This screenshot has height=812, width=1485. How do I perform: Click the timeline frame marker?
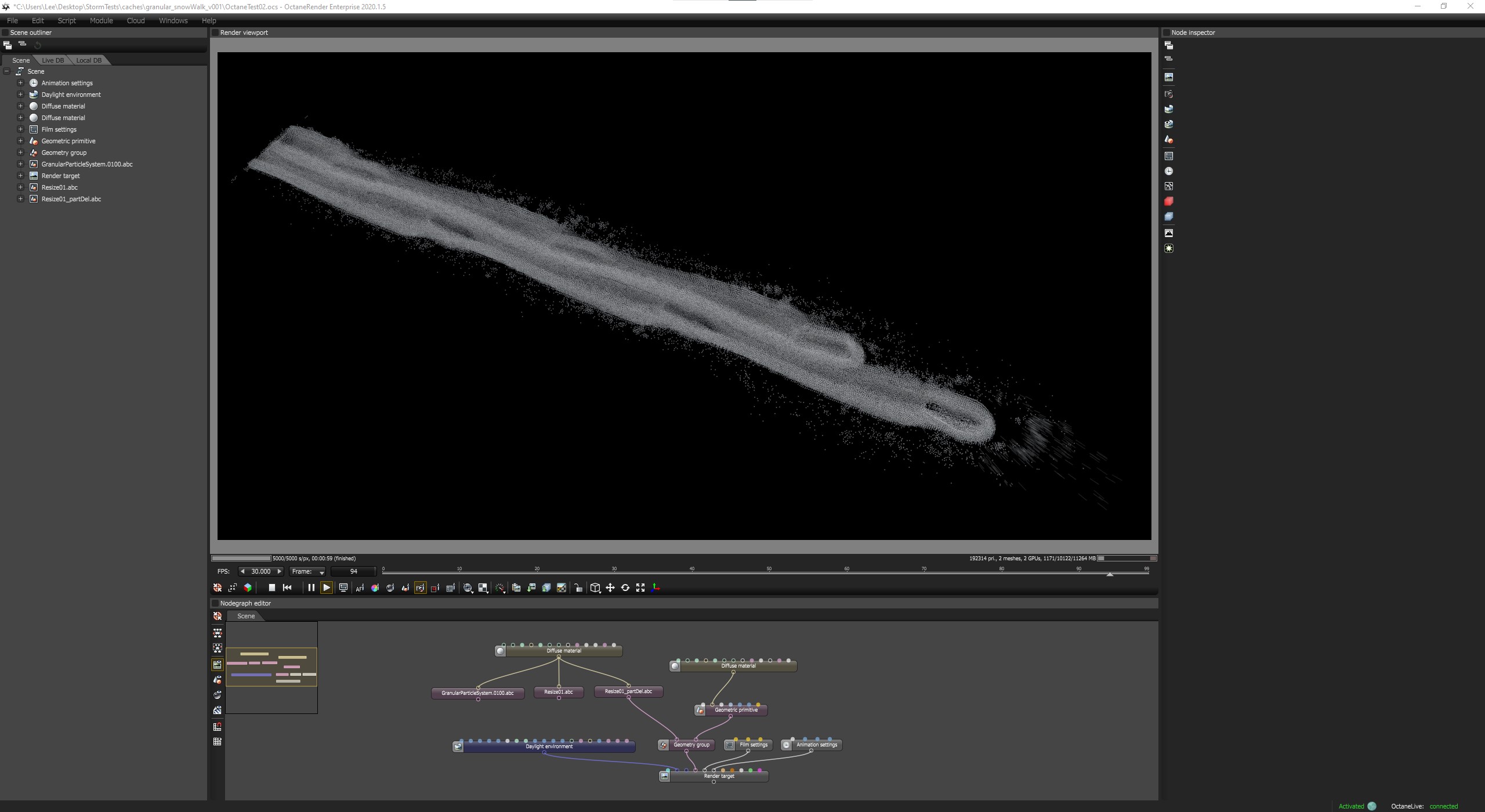pyautogui.click(x=1109, y=574)
